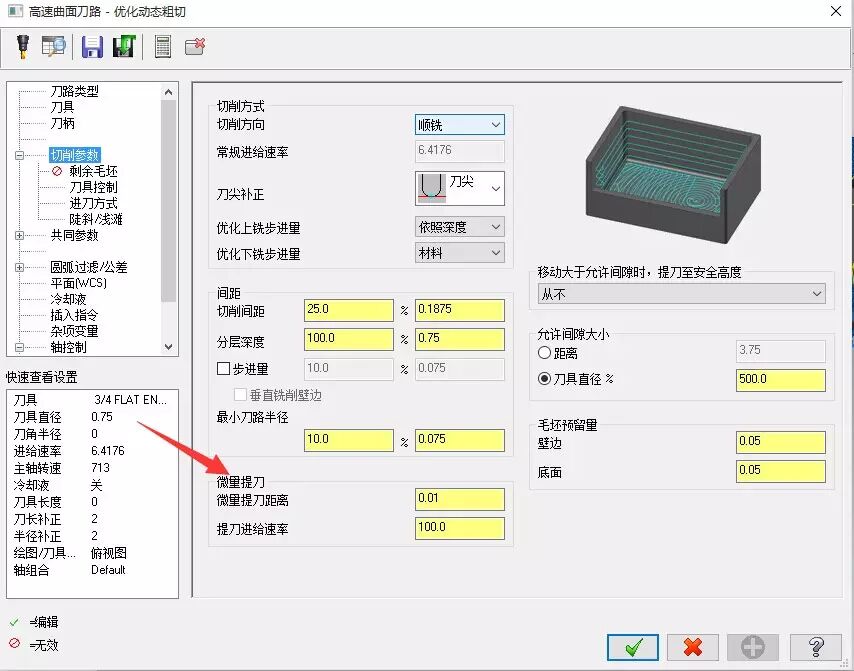Select 刀柄 in the tree
Image resolution: width=854 pixels, height=671 pixels.
point(62,123)
